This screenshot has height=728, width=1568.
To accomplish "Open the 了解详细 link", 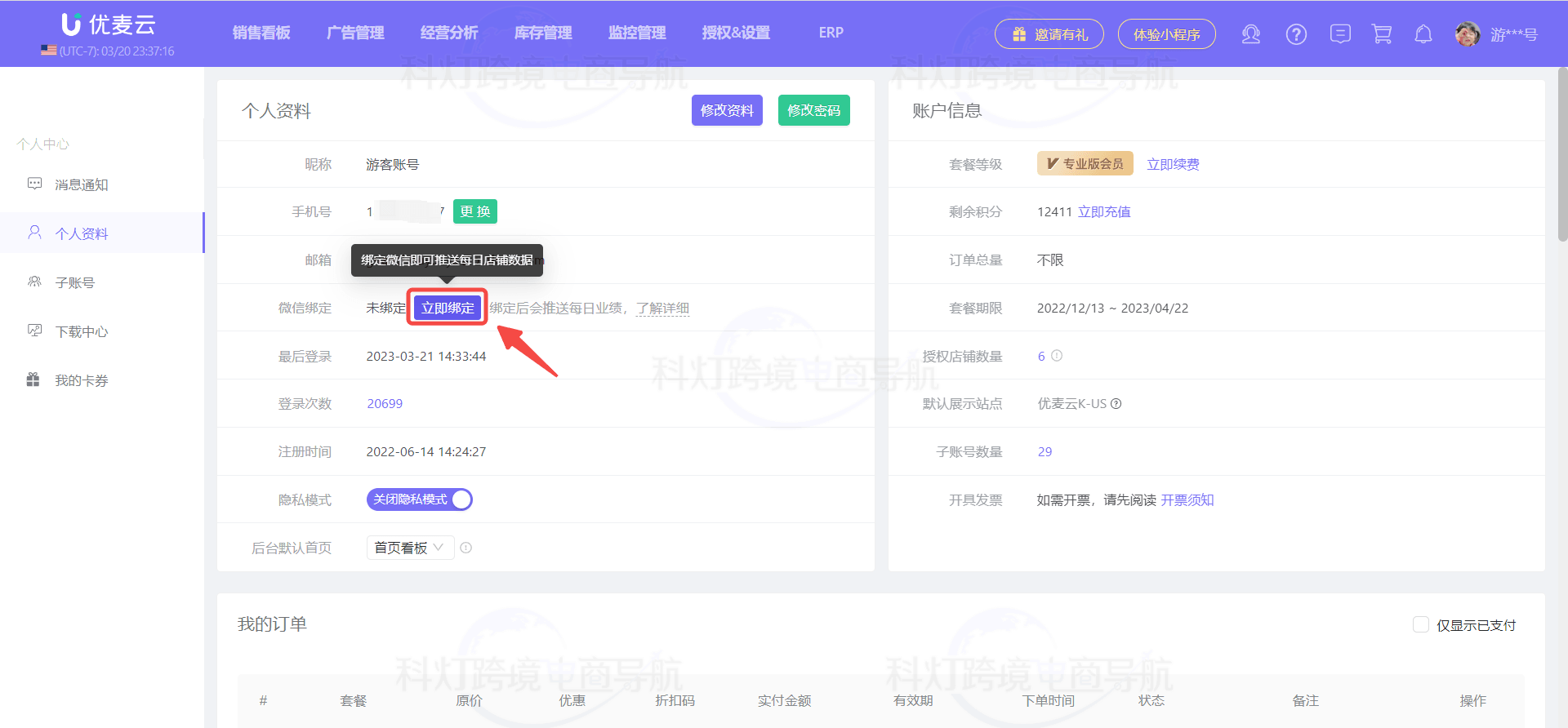I will click(x=663, y=308).
